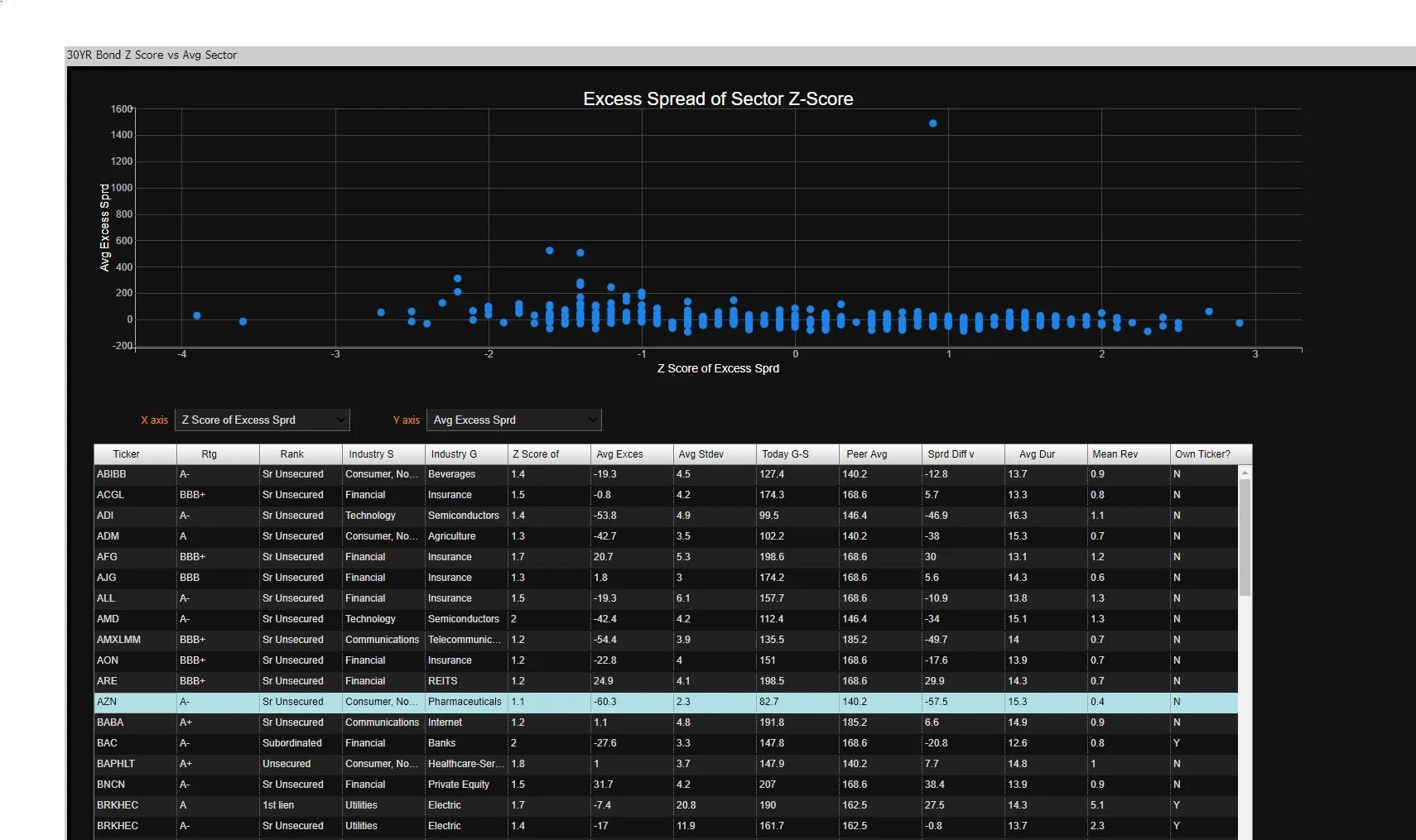Viewport: 1416px width, 840px height.
Task: Open the Y axis Avg Excess Sprd dropdown
Action: tap(513, 420)
